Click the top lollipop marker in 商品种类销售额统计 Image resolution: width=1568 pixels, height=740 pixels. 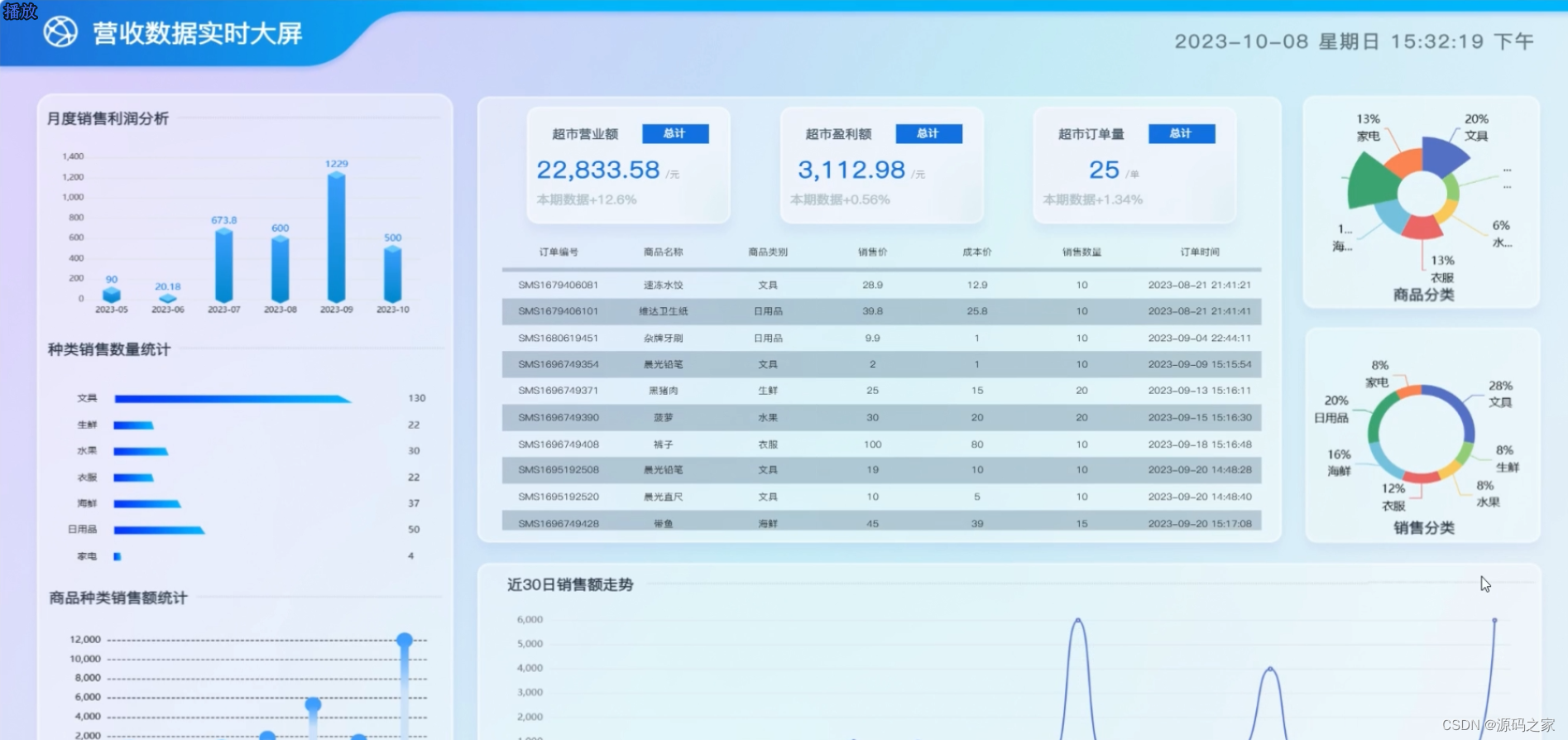pos(405,640)
